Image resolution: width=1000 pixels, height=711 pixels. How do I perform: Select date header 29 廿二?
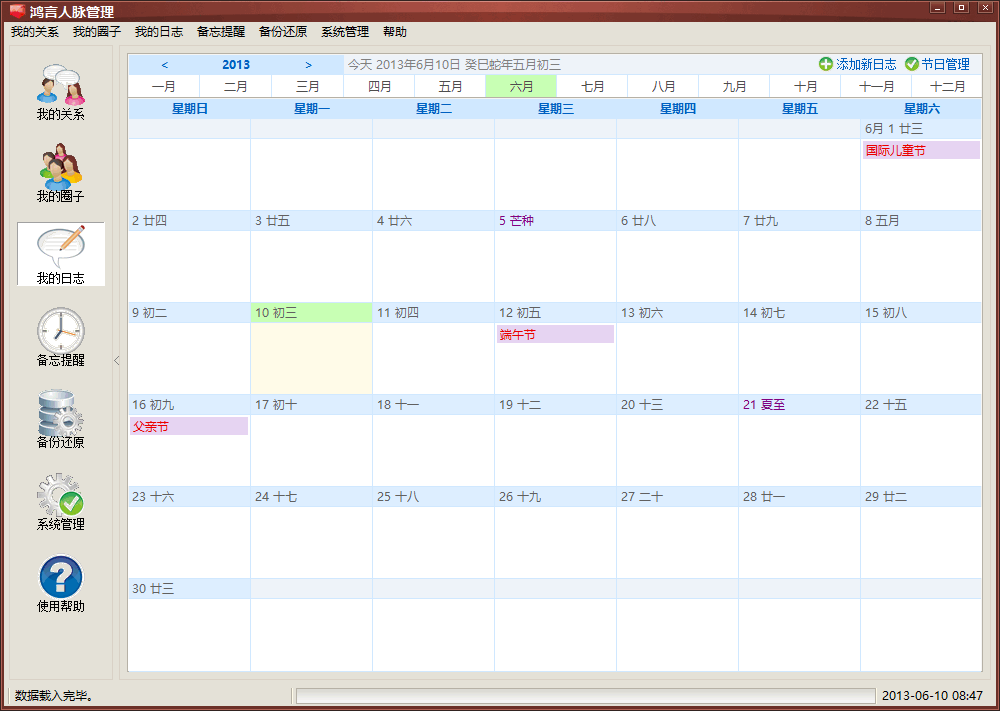click(x=921, y=497)
